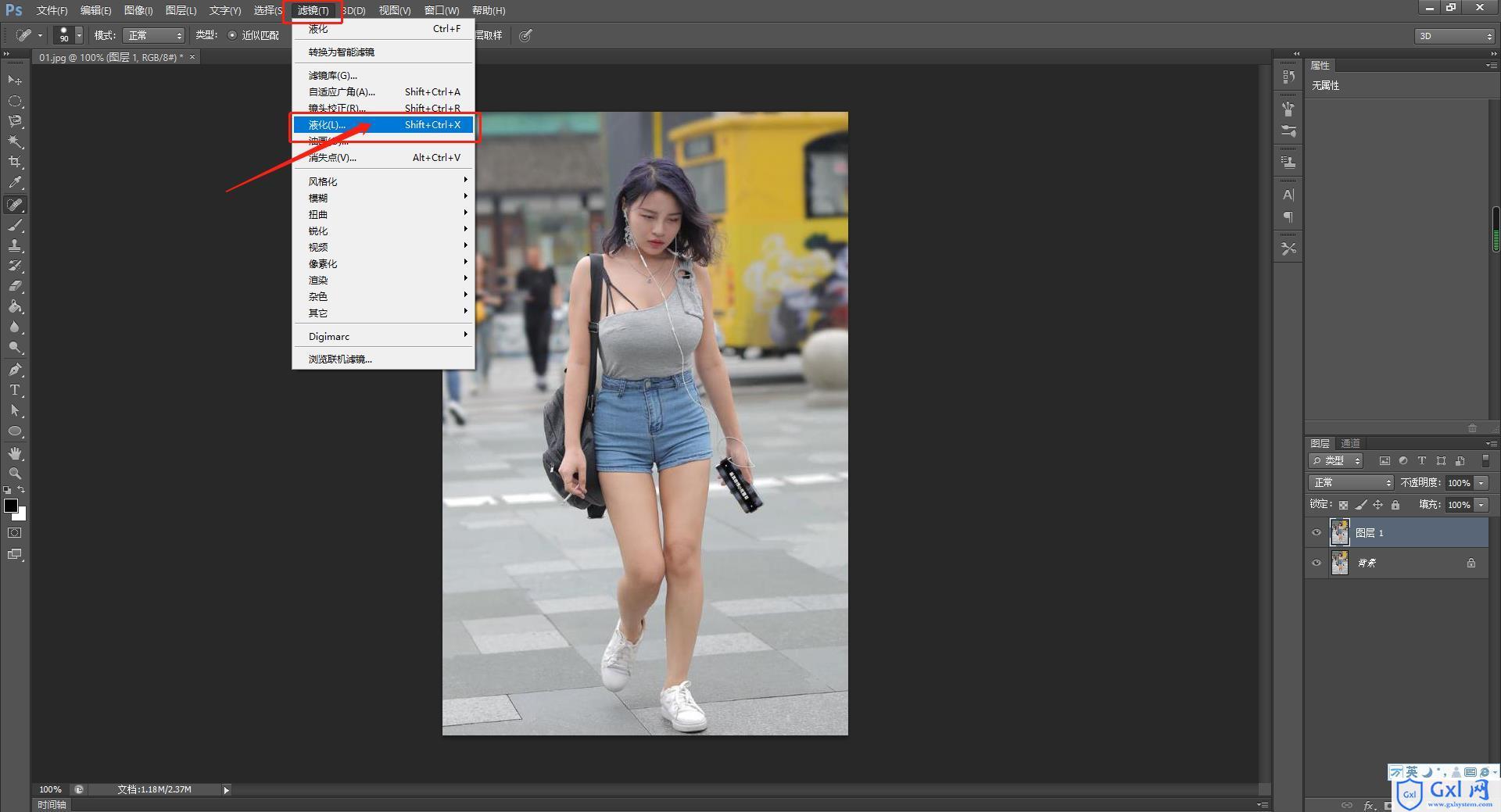The width and height of the screenshot is (1501, 812).
Task: Select the Eyedropper tool
Action: [x=15, y=182]
